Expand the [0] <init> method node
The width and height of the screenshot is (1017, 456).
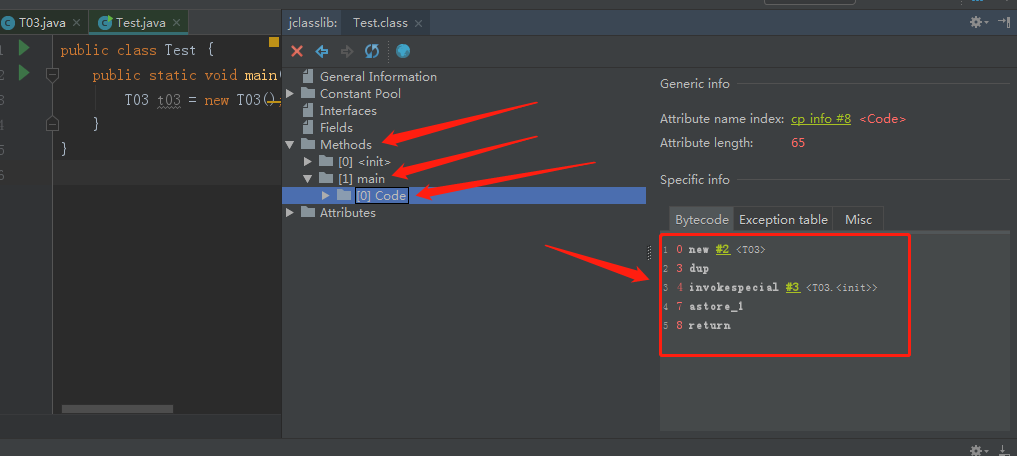pos(309,162)
